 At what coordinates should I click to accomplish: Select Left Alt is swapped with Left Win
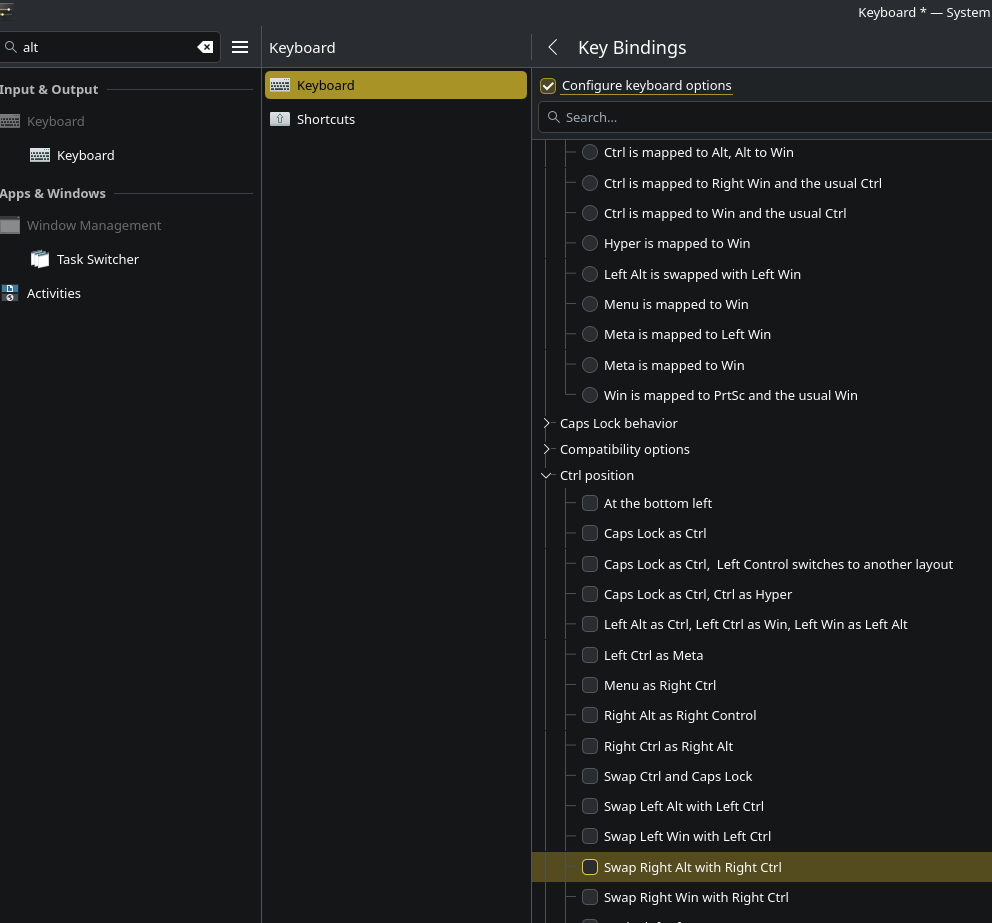tap(590, 274)
